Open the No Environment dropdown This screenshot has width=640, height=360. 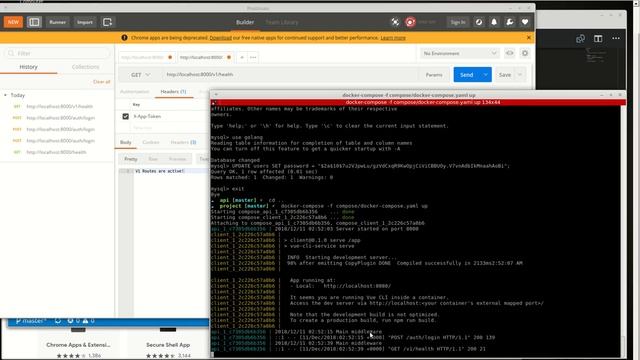(x=460, y=53)
